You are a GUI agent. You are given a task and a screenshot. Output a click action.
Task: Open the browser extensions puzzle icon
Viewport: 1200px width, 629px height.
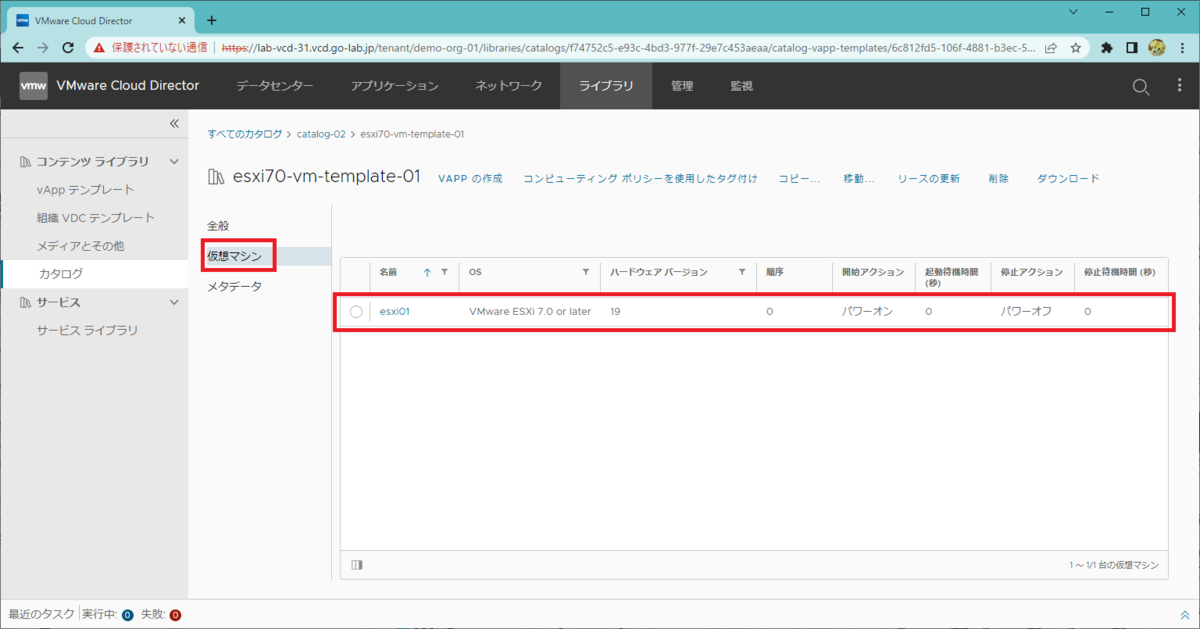pyautogui.click(x=1107, y=47)
